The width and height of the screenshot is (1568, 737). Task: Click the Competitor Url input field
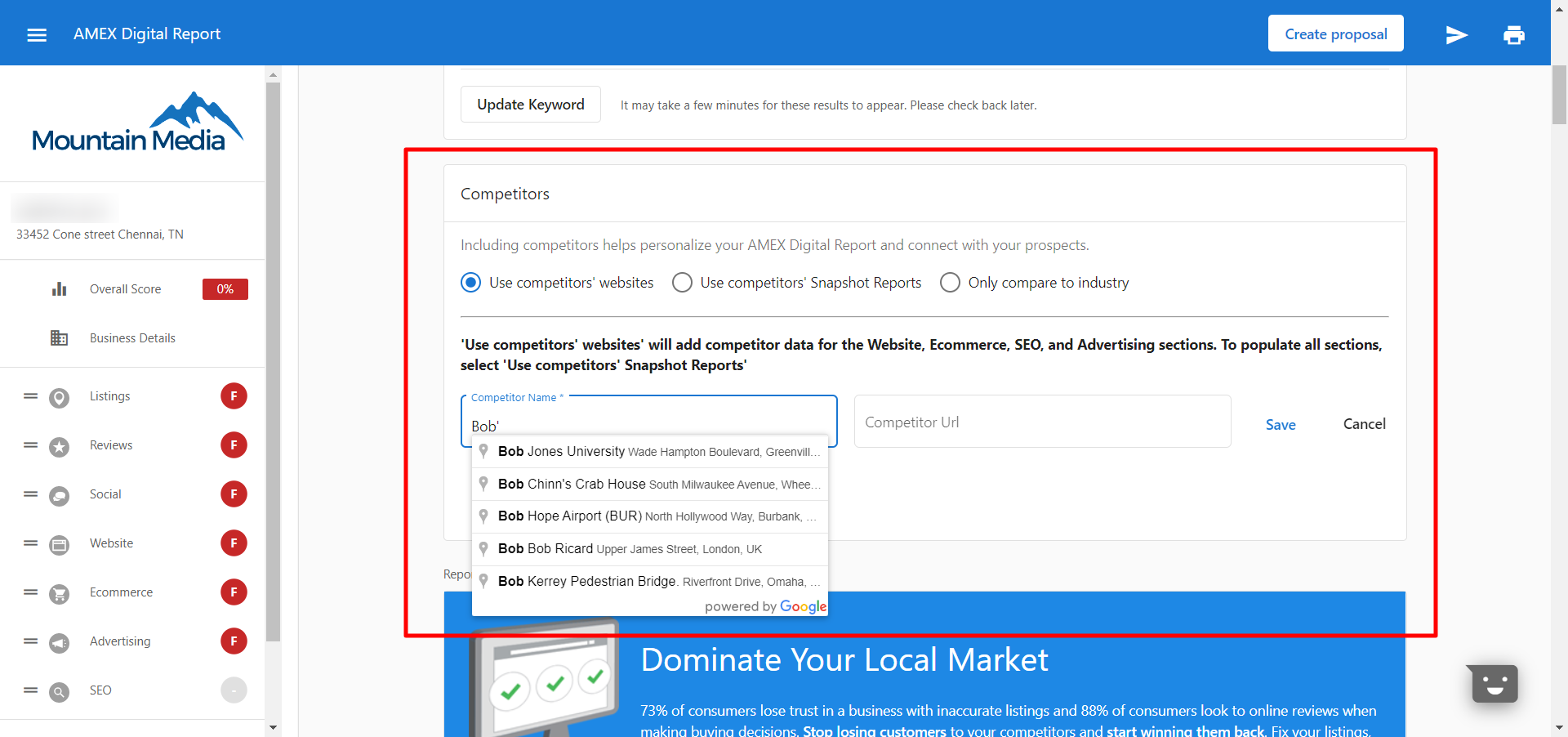coord(1043,422)
